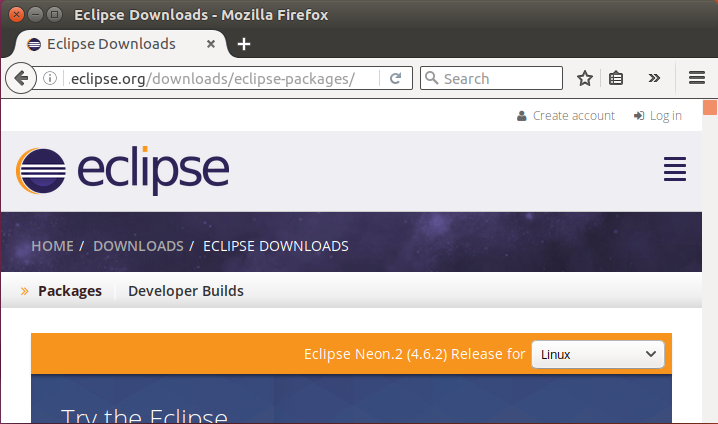Click the magnifier icon in search box
This screenshot has width=718, height=424.
[431, 78]
